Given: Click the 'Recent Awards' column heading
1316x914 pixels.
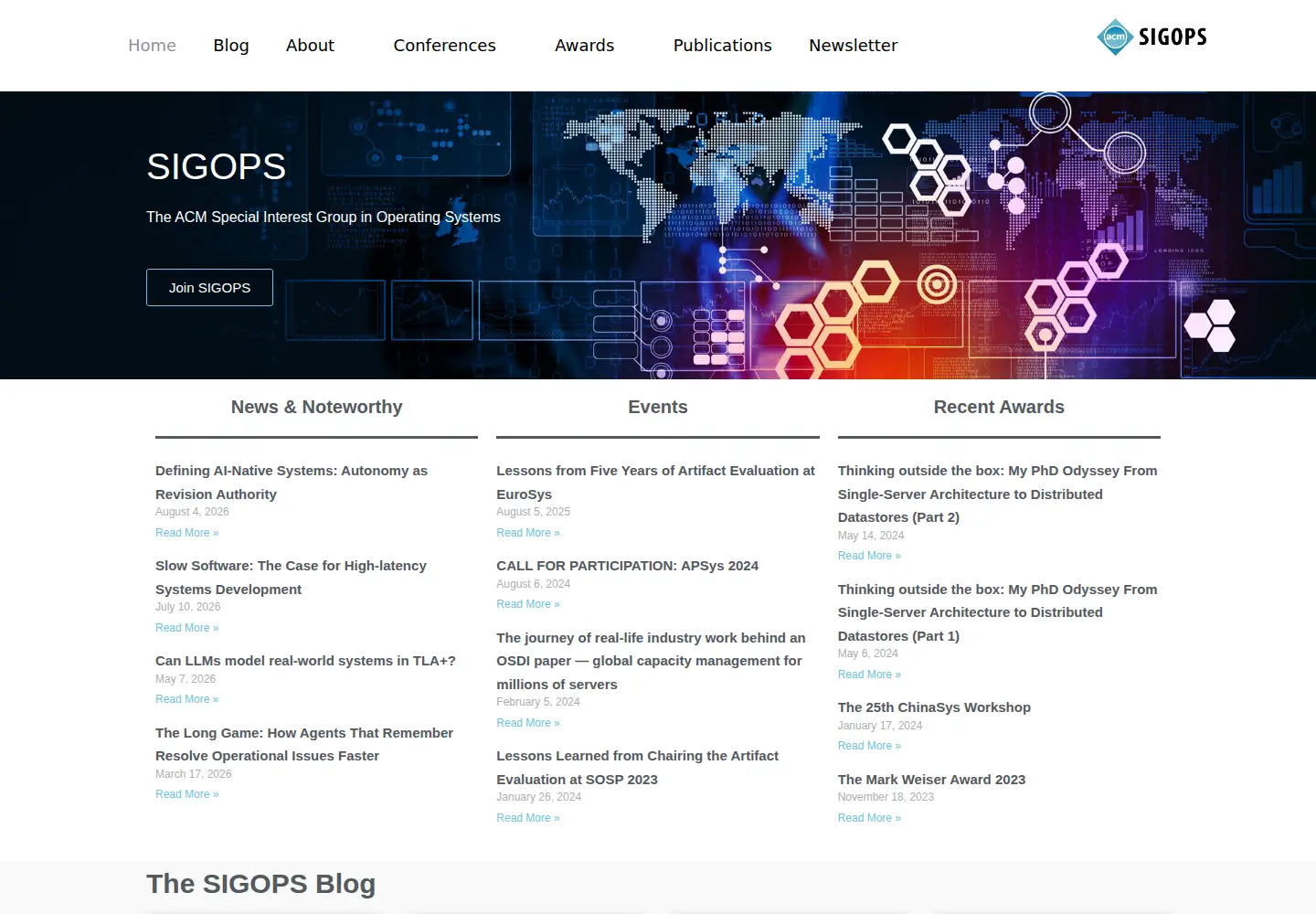Looking at the screenshot, I should (x=999, y=408).
